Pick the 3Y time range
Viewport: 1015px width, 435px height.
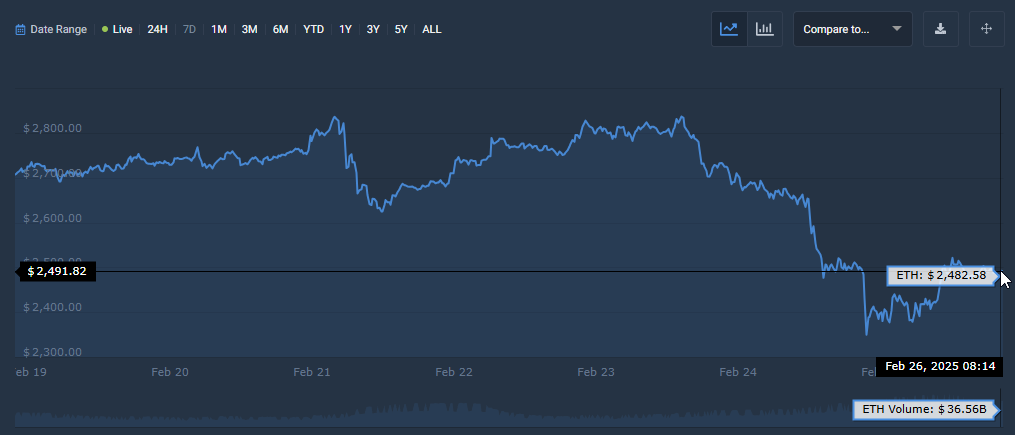point(373,30)
